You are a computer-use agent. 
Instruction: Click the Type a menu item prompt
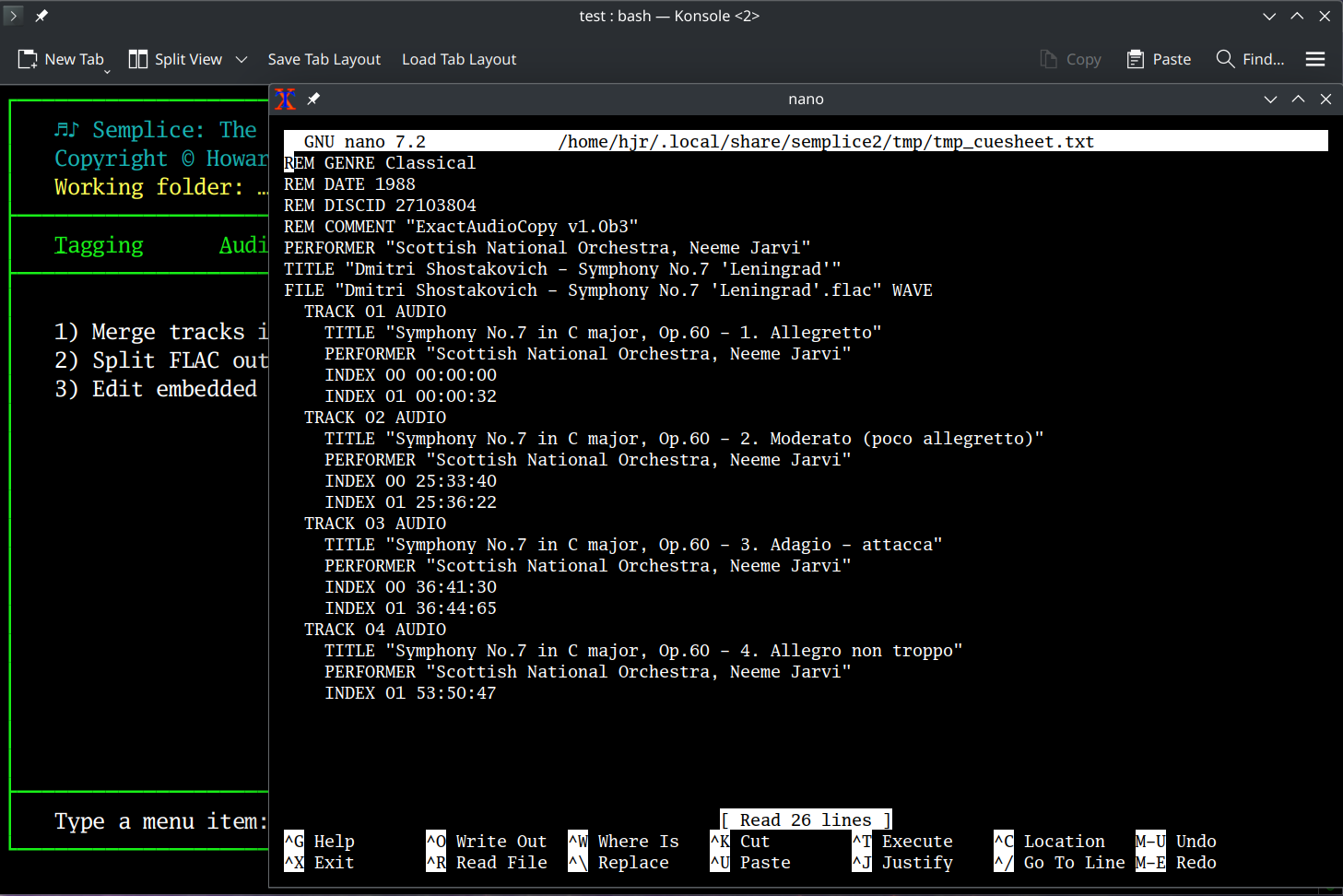coord(159,820)
